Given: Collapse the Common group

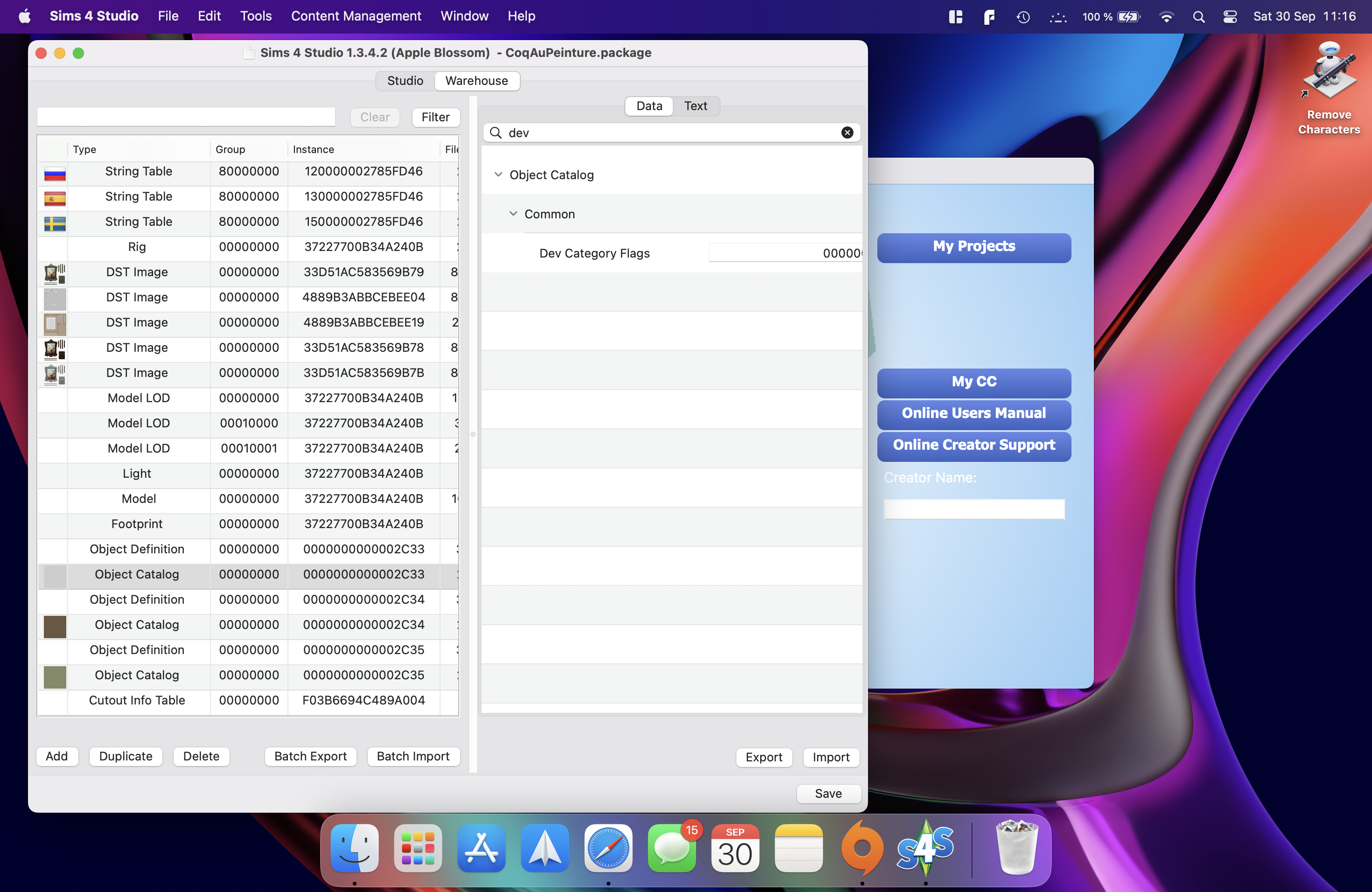Looking at the screenshot, I should pos(513,214).
